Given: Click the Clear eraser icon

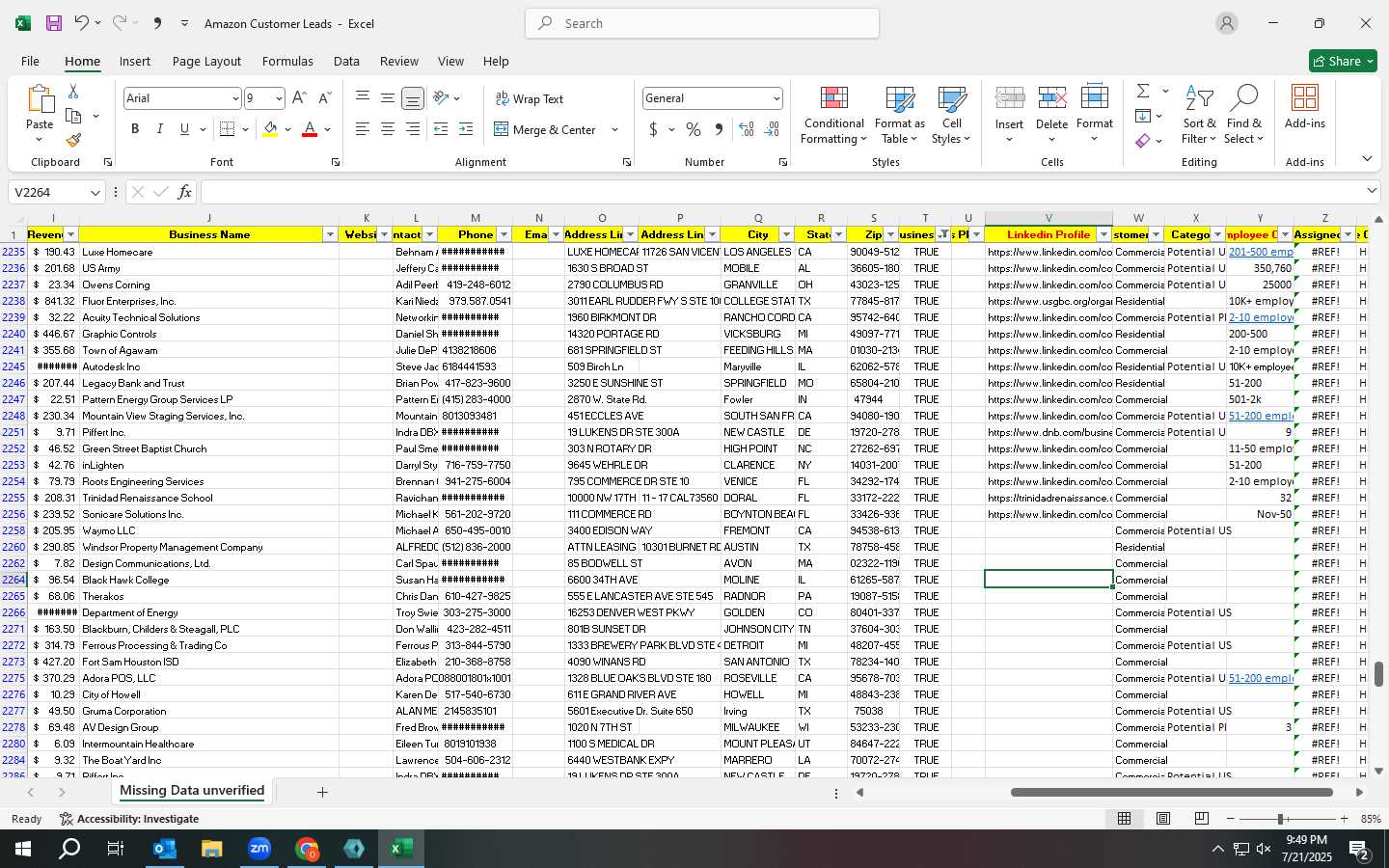Looking at the screenshot, I should (1143, 141).
